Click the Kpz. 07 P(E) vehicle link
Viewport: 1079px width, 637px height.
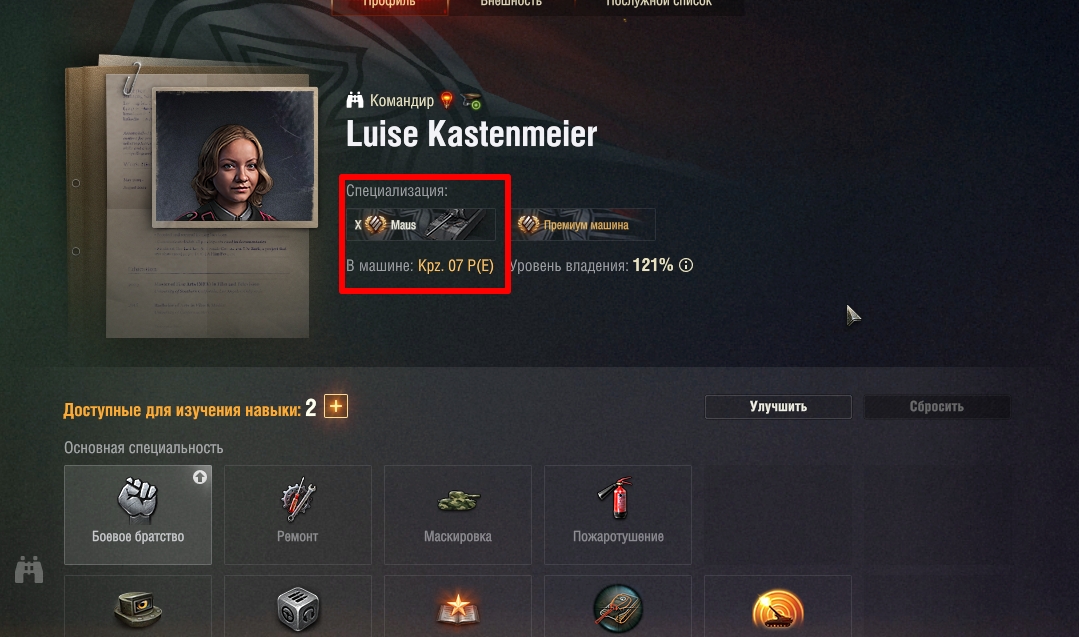pyautogui.click(x=456, y=266)
